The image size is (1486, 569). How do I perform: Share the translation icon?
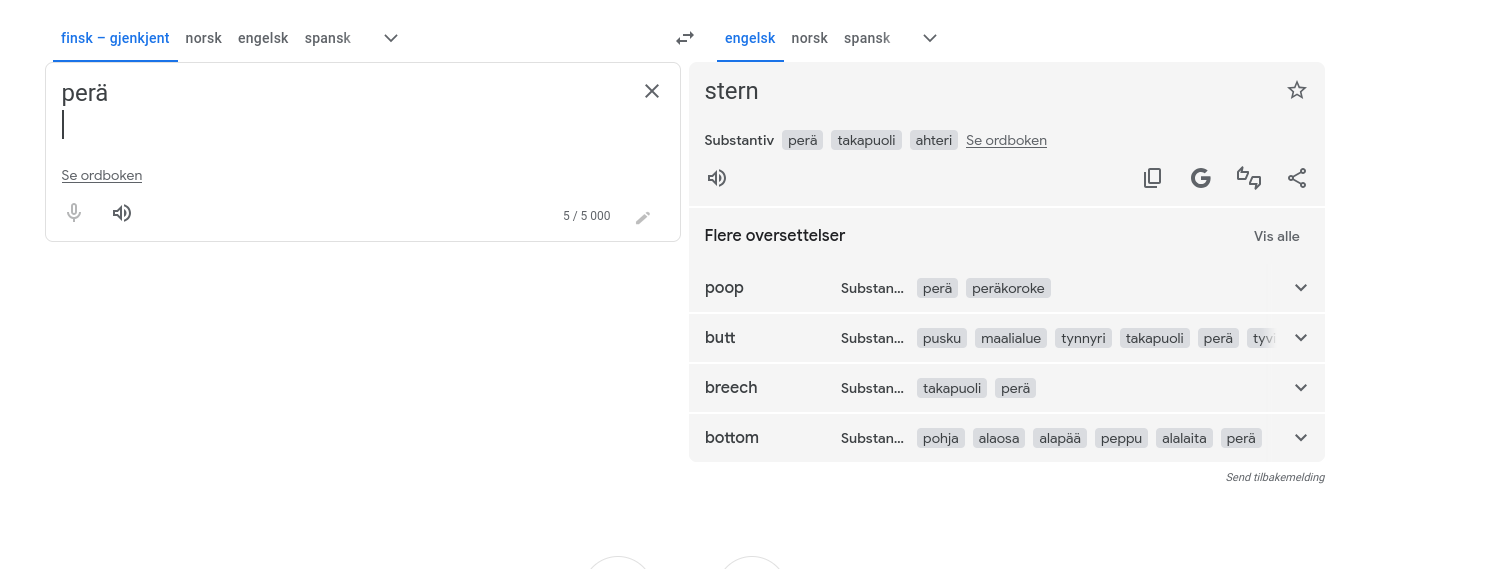point(1297,178)
